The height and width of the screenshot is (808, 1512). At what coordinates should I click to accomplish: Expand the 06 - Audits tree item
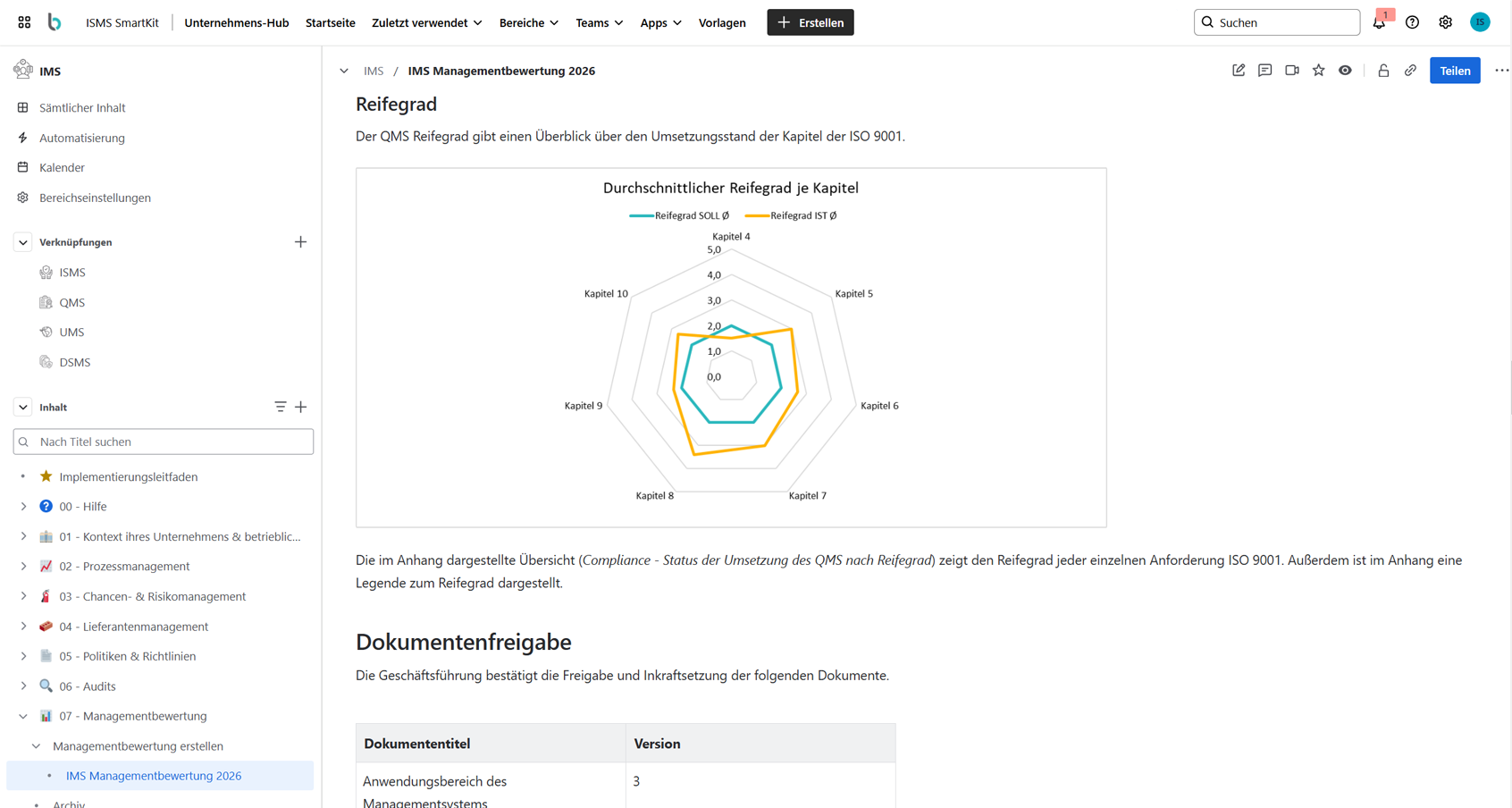pyautogui.click(x=23, y=686)
